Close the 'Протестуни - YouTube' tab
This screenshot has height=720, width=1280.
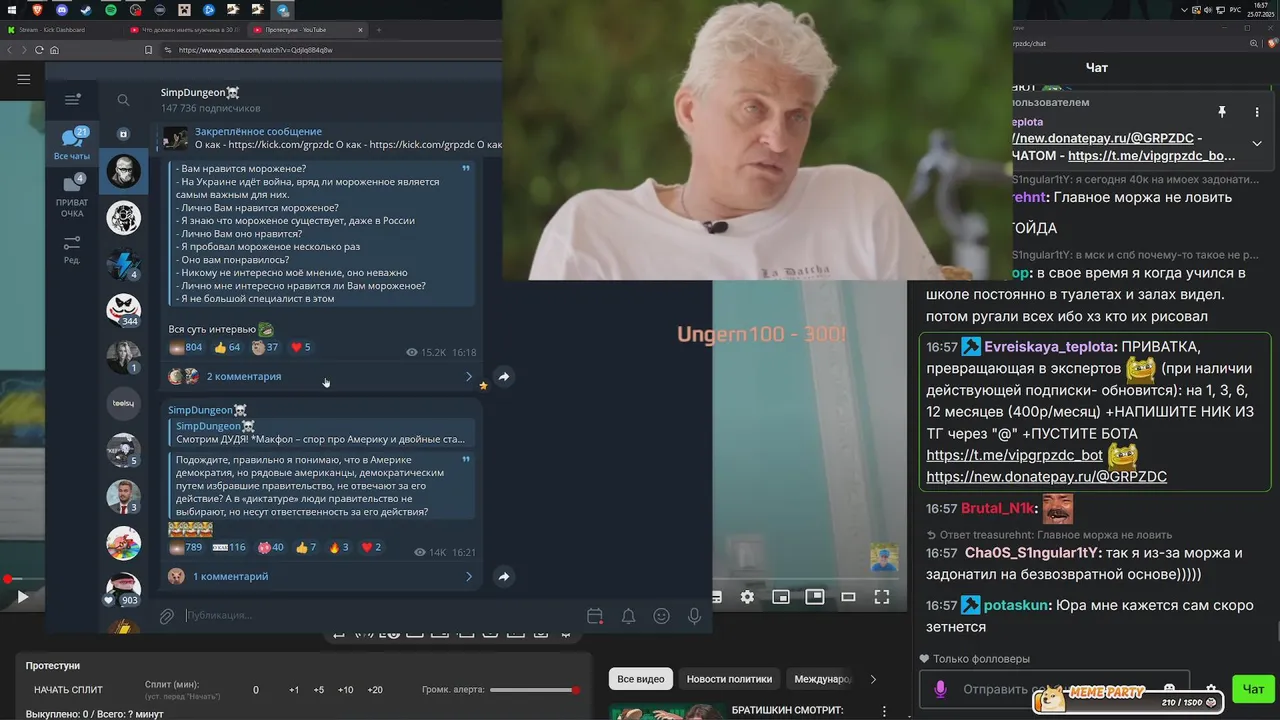pos(359,30)
